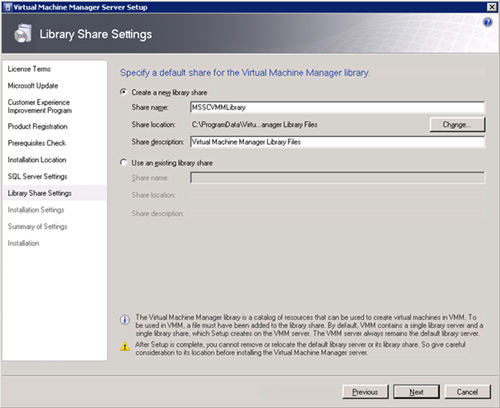
Task: Click the disabled existing Share name field
Action: click(x=337, y=178)
